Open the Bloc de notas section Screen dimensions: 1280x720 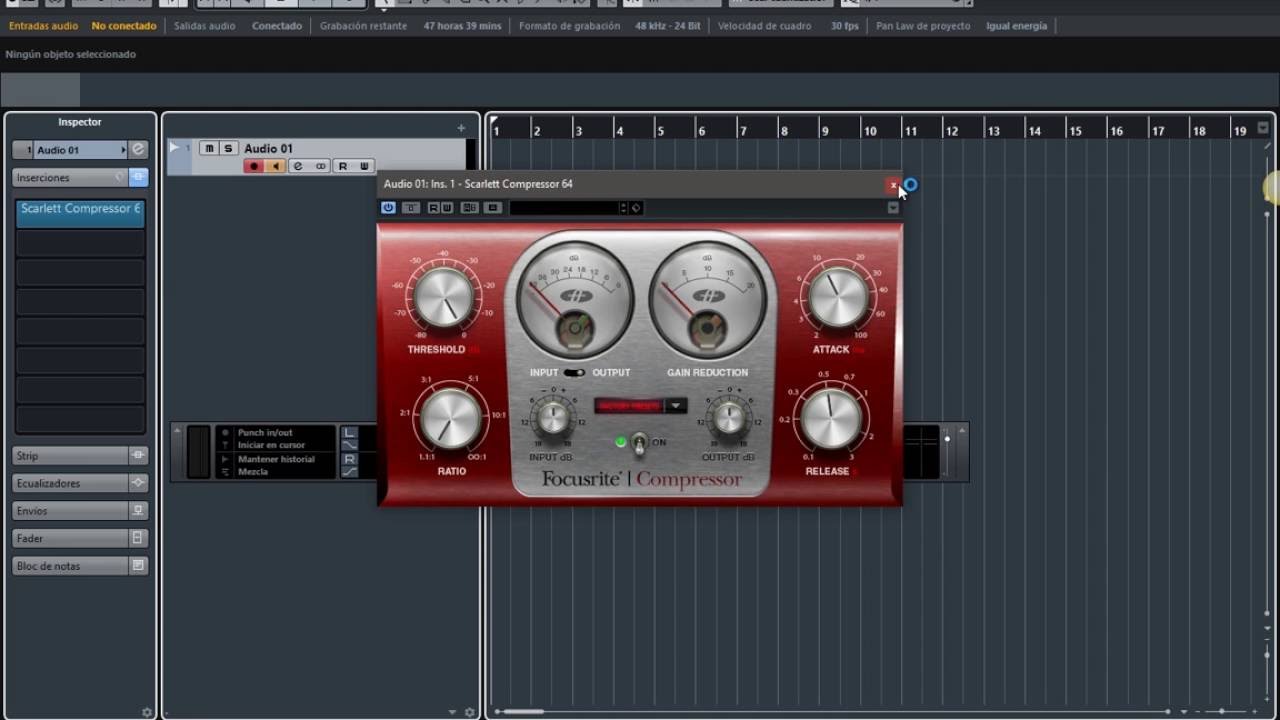[70, 566]
